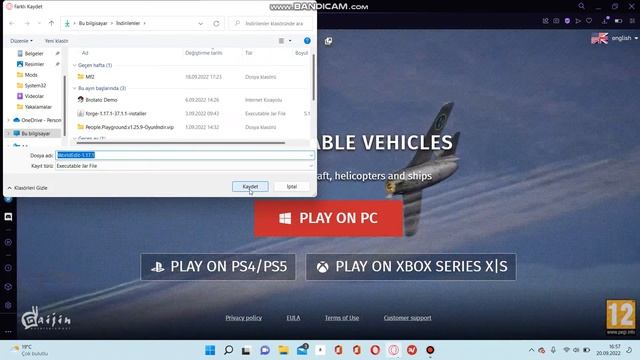Viewport: 640px width, 360px height.
Task: Click the Kaydet button in save dialog
Action: (x=250, y=187)
